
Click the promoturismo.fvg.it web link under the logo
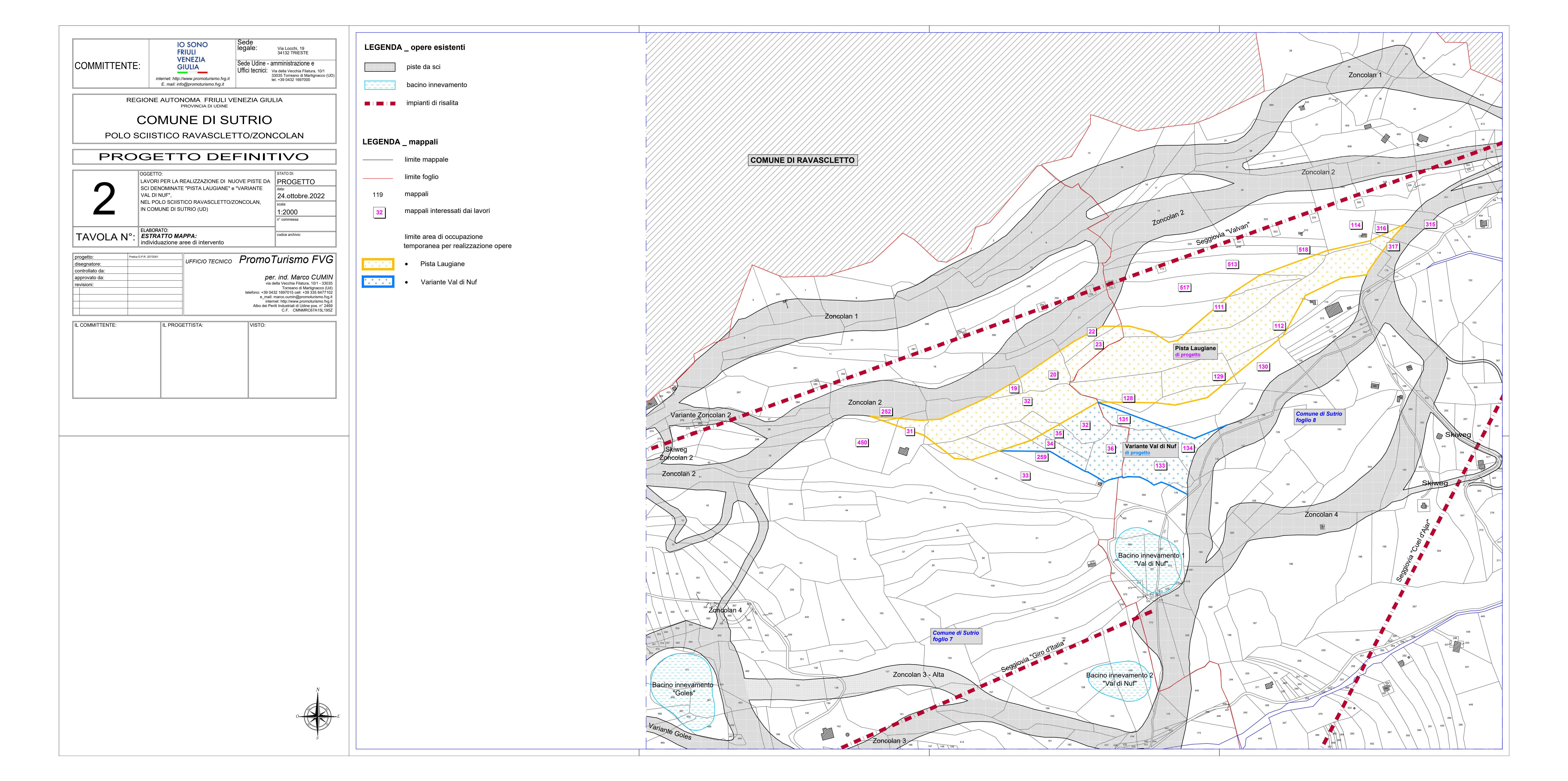pyautogui.click(x=192, y=79)
